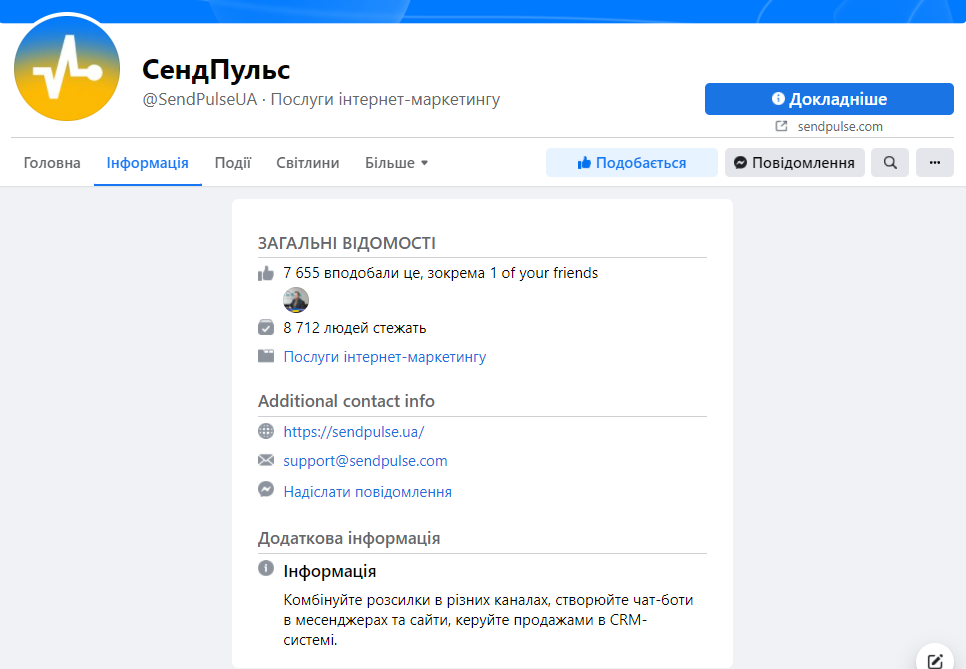Viewport: 966px width, 669px height.
Task: Open the friend's avatar who liked the page
Action: tap(296, 300)
